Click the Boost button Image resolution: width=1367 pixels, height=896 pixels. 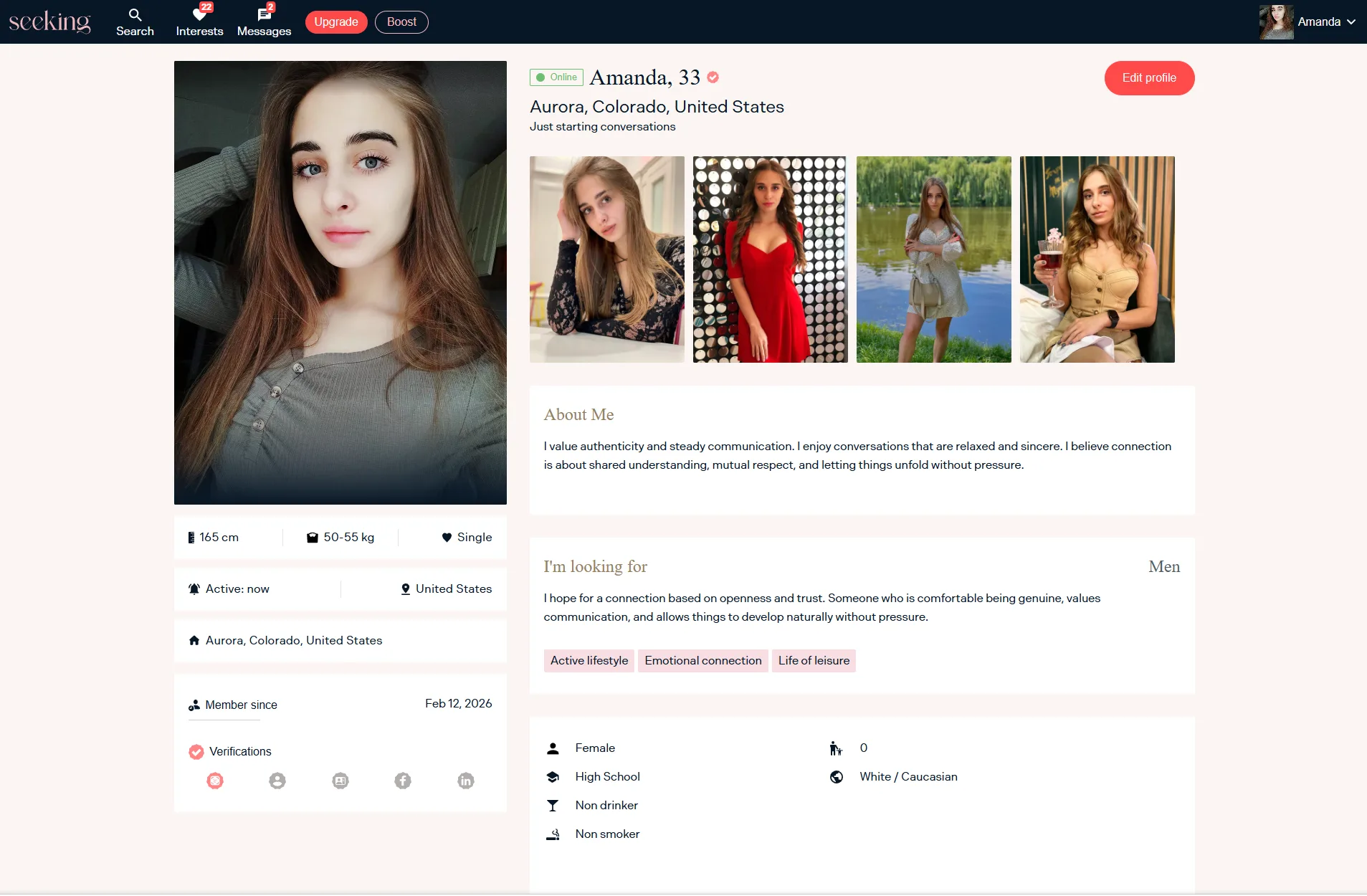[x=401, y=22]
